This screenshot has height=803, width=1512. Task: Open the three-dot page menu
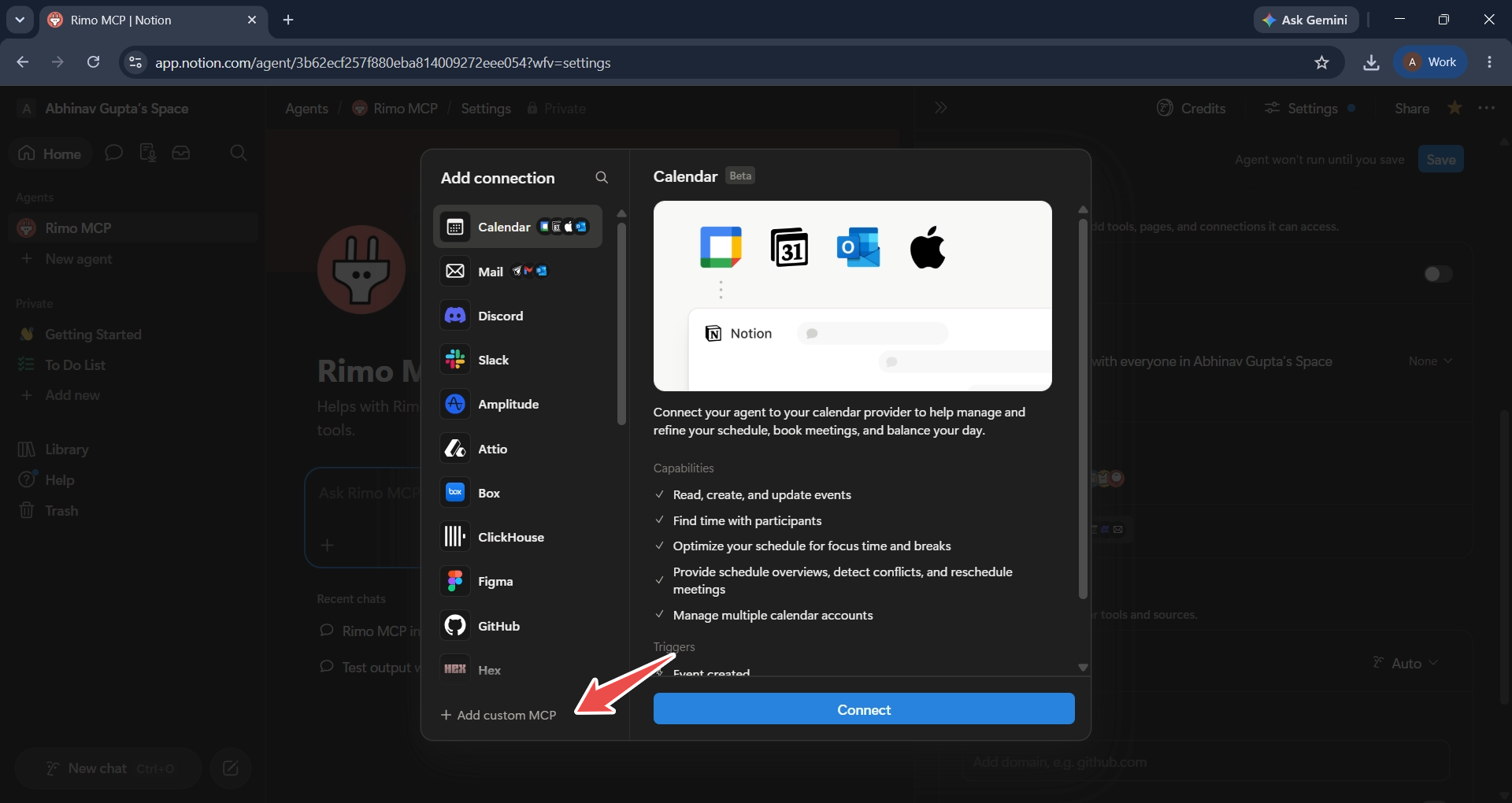[1487, 108]
